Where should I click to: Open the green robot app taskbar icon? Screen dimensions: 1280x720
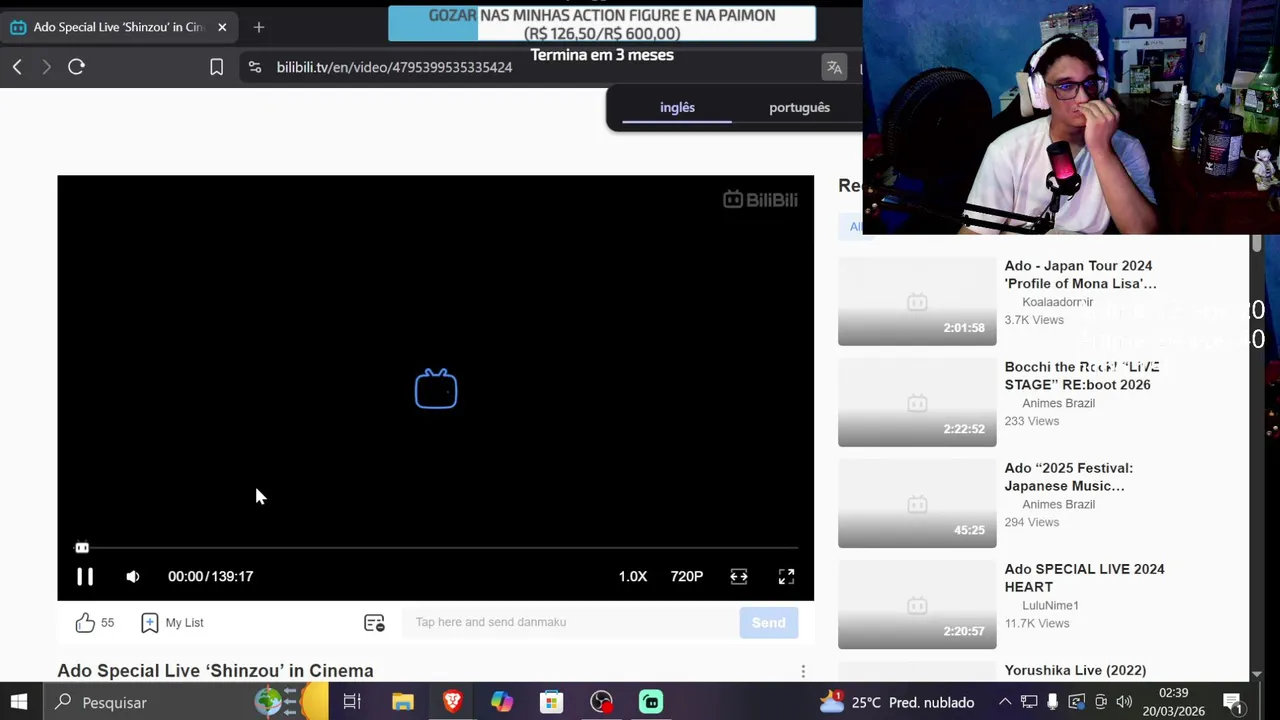651,702
